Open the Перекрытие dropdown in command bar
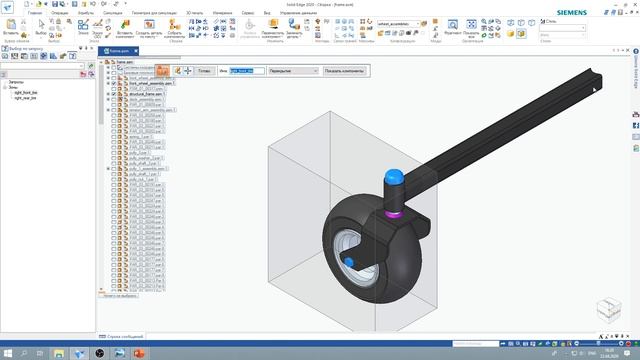 [293, 71]
